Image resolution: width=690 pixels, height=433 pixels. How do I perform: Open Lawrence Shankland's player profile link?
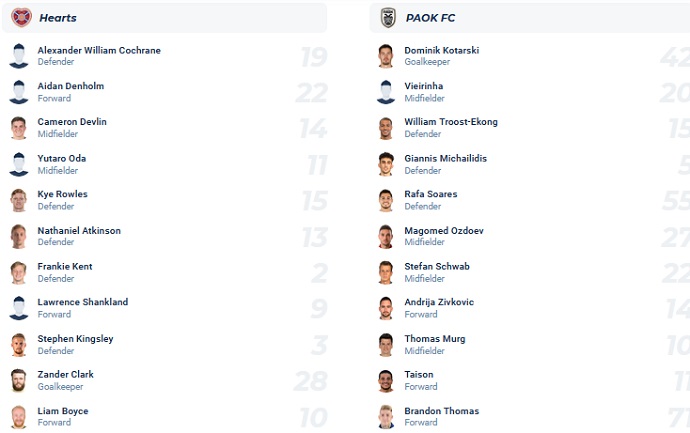(x=83, y=302)
